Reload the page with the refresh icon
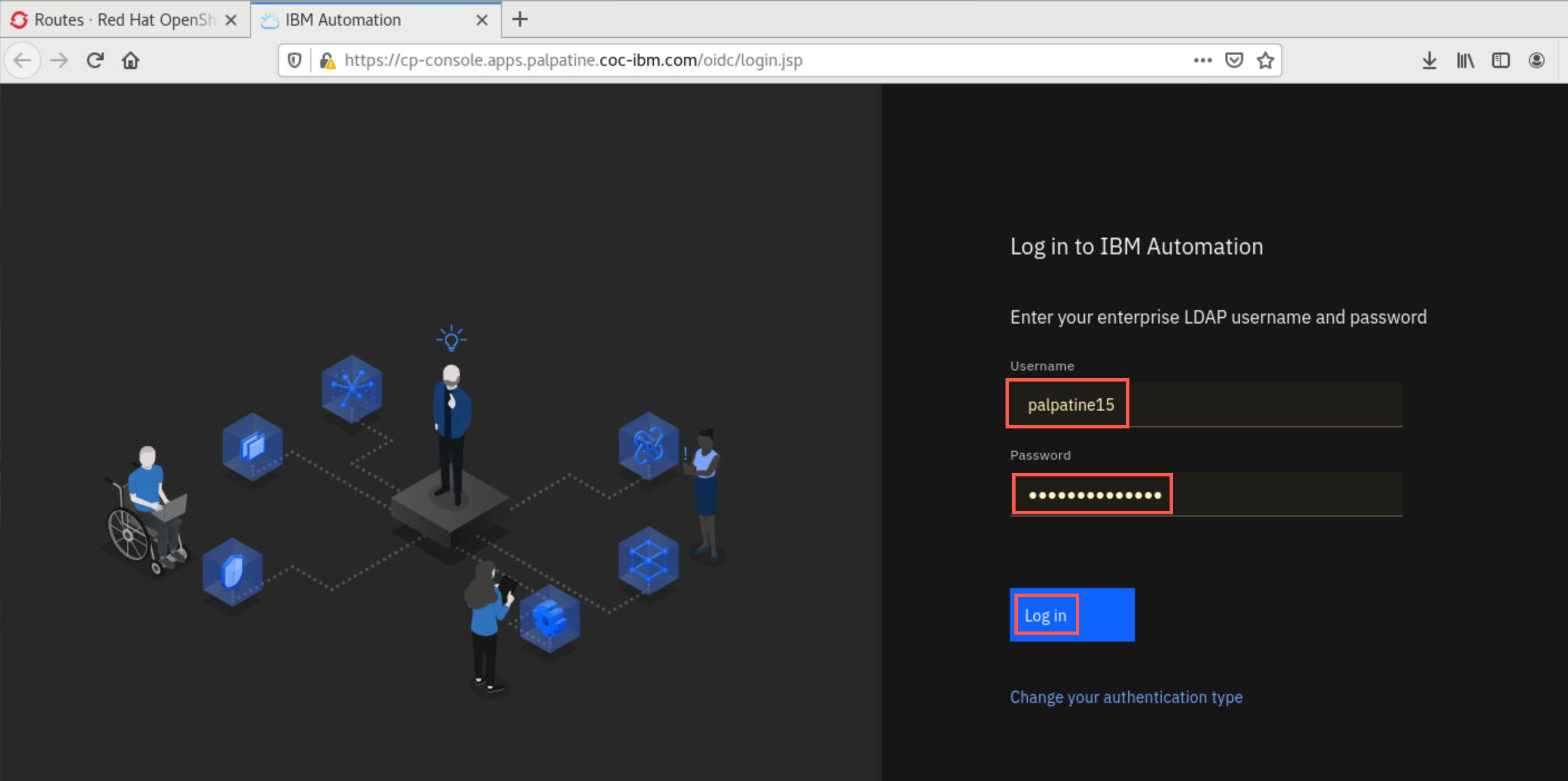The image size is (1568, 781). pos(95,60)
